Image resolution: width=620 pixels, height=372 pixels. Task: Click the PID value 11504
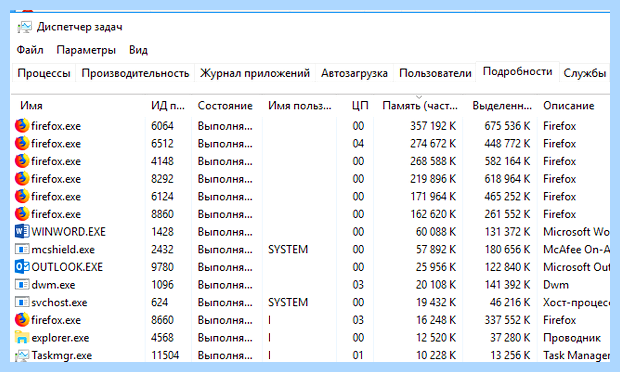(x=165, y=355)
